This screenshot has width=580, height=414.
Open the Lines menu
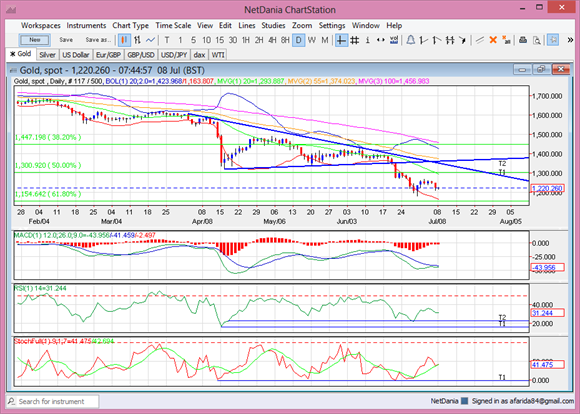(247, 26)
